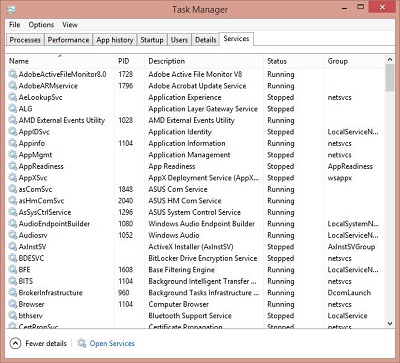Switch to the Performance tab
This screenshot has height=363, width=400.
click(x=68, y=40)
